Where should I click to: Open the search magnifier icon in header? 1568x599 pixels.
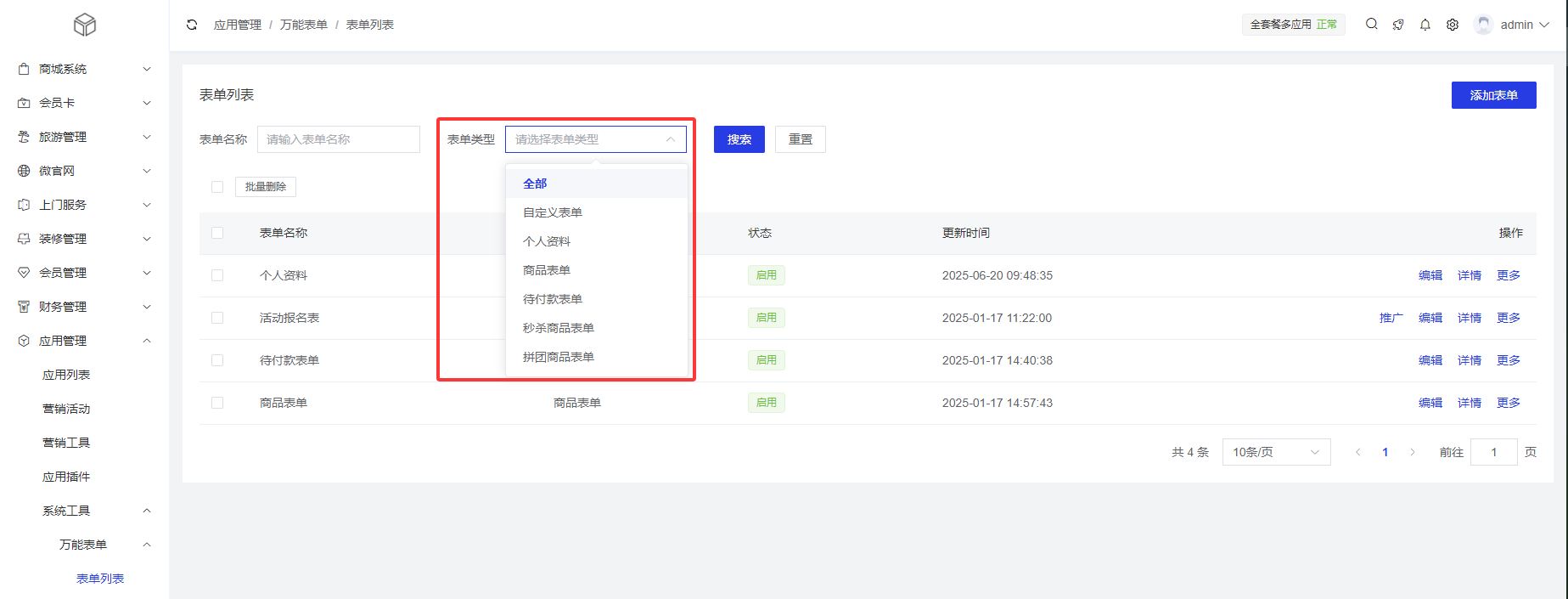point(1371,25)
